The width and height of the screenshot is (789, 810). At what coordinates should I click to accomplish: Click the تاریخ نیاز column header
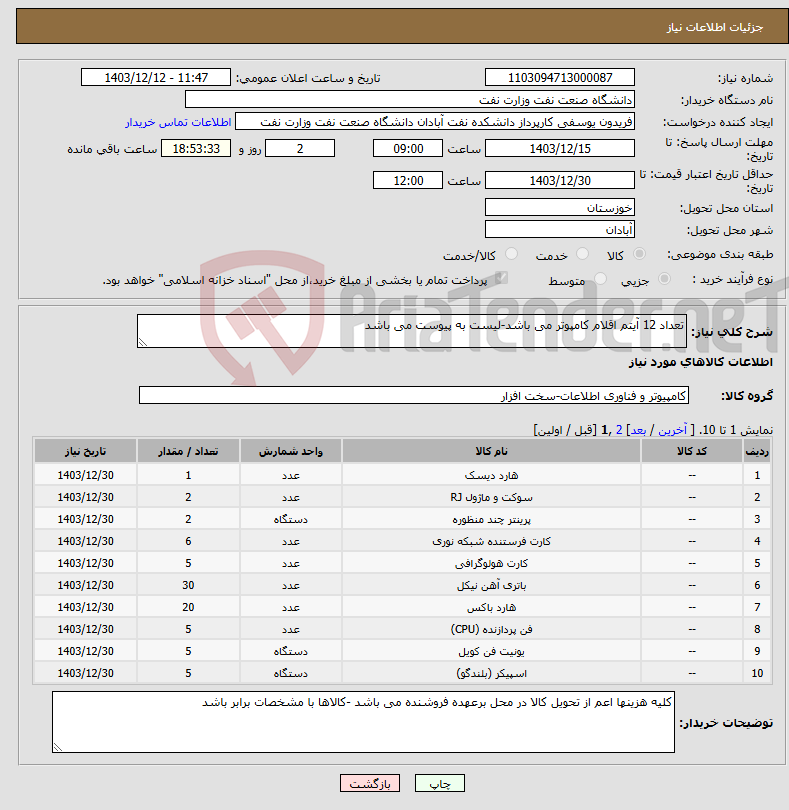coord(85,451)
